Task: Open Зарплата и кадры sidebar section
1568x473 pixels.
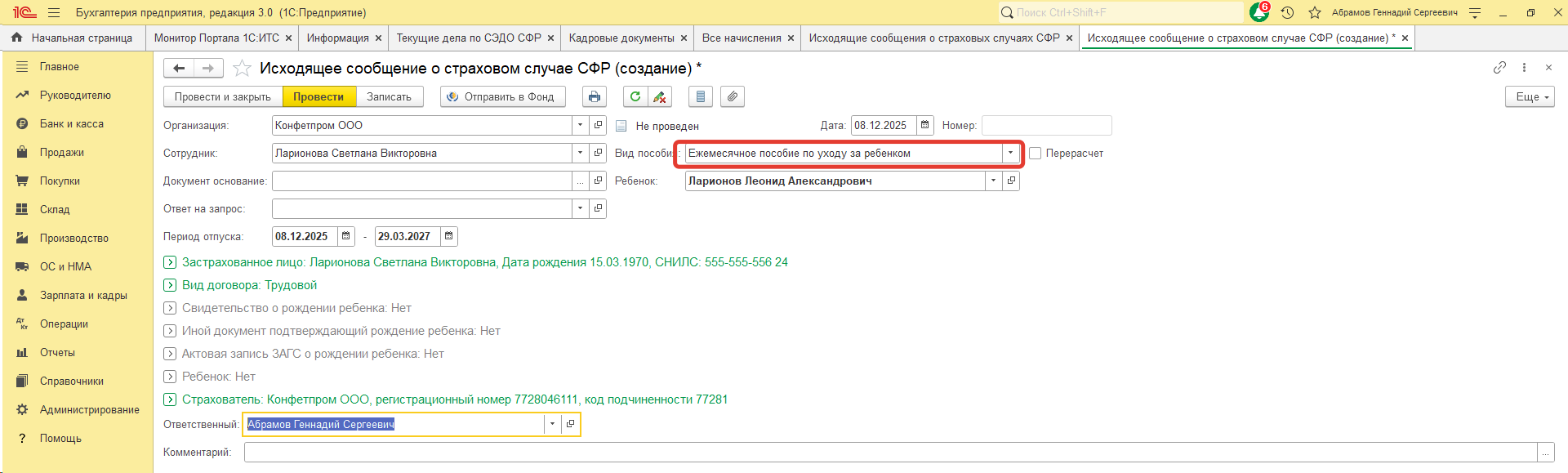Action: click(x=83, y=295)
